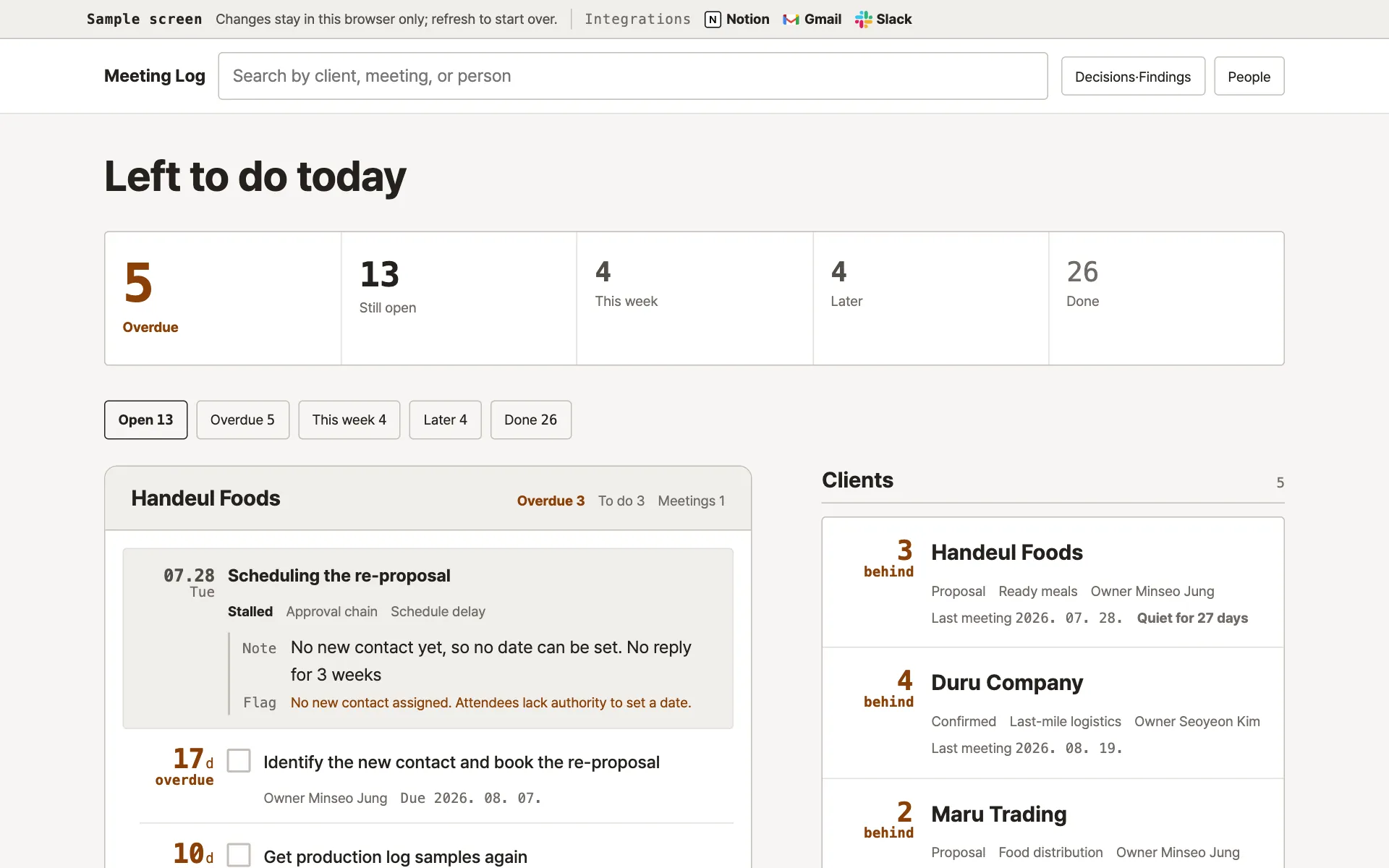Focus the search by client field

(x=633, y=76)
